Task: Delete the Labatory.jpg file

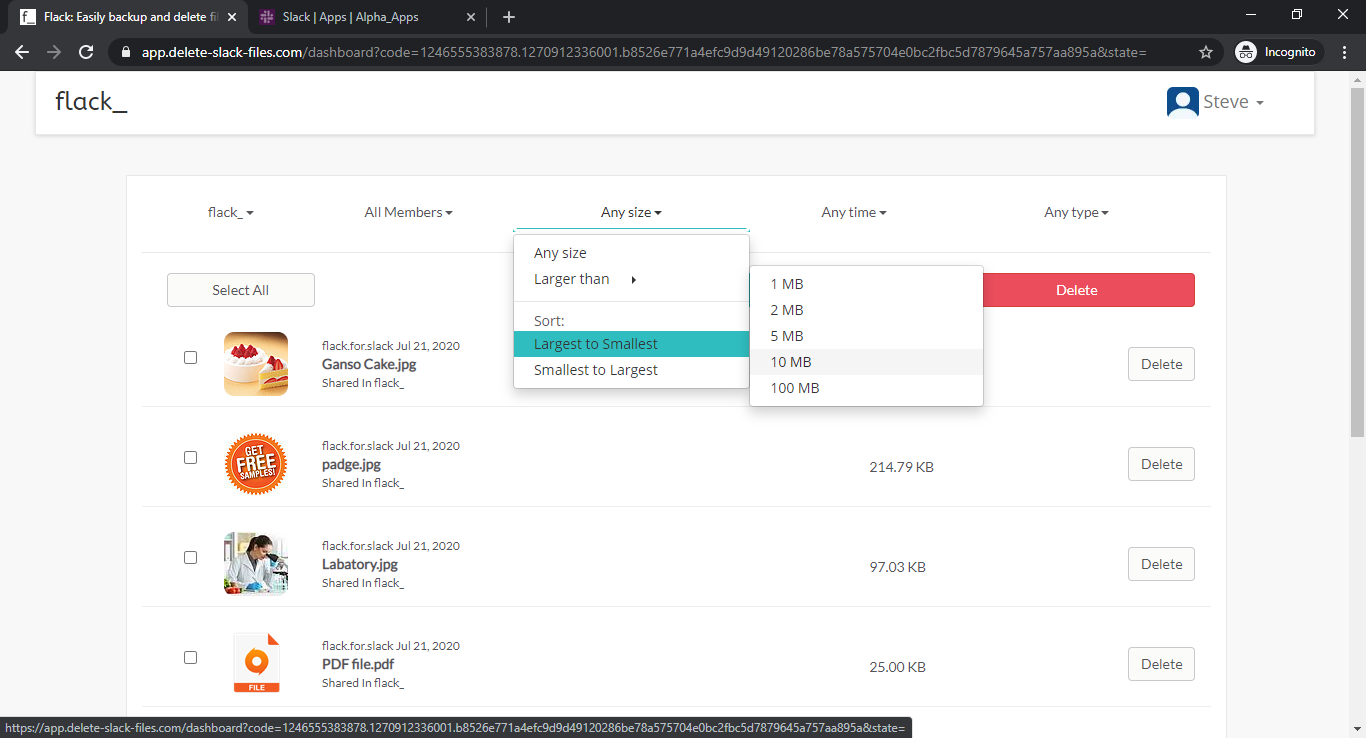Action: pos(1161,564)
